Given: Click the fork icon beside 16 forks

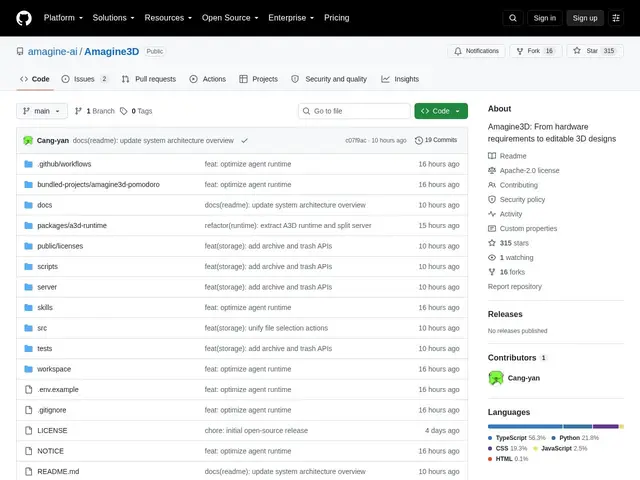Looking at the screenshot, I should (492, 272).
